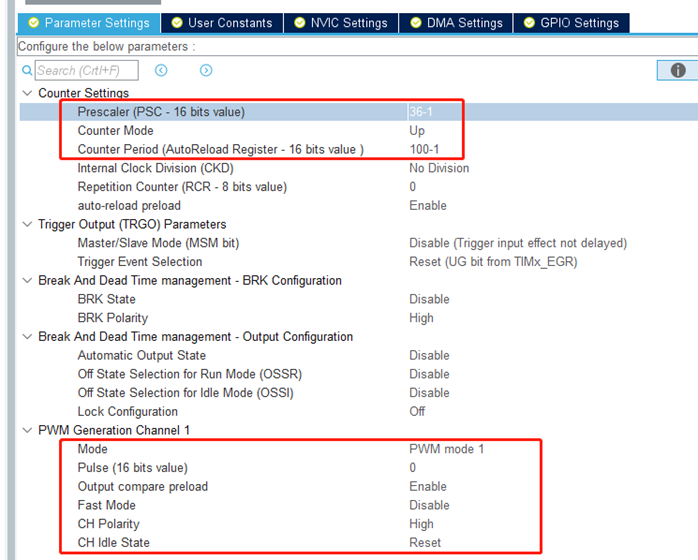This screenshot has height=560, width=698.
Task: Open CH Idle State Reset value
Action: [x=425, y=542]
